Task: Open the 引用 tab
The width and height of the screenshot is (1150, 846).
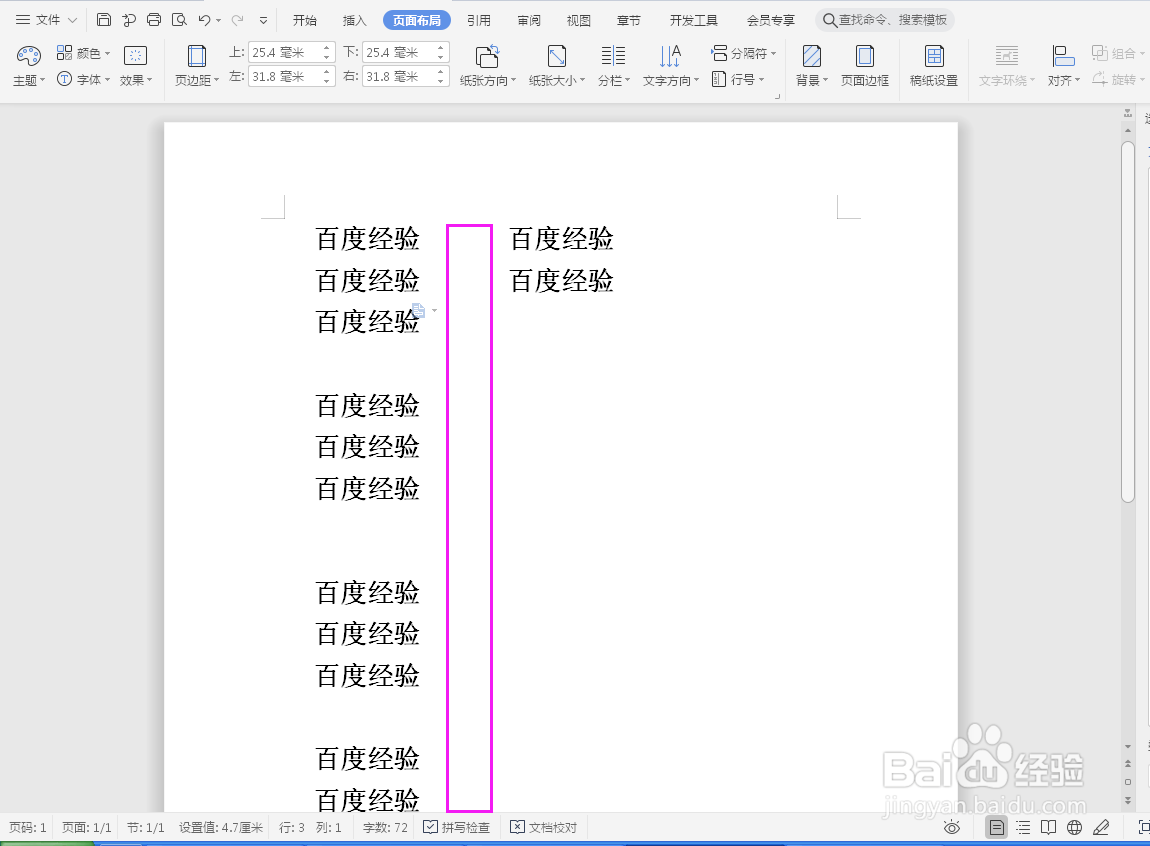Action: [479, 21]
